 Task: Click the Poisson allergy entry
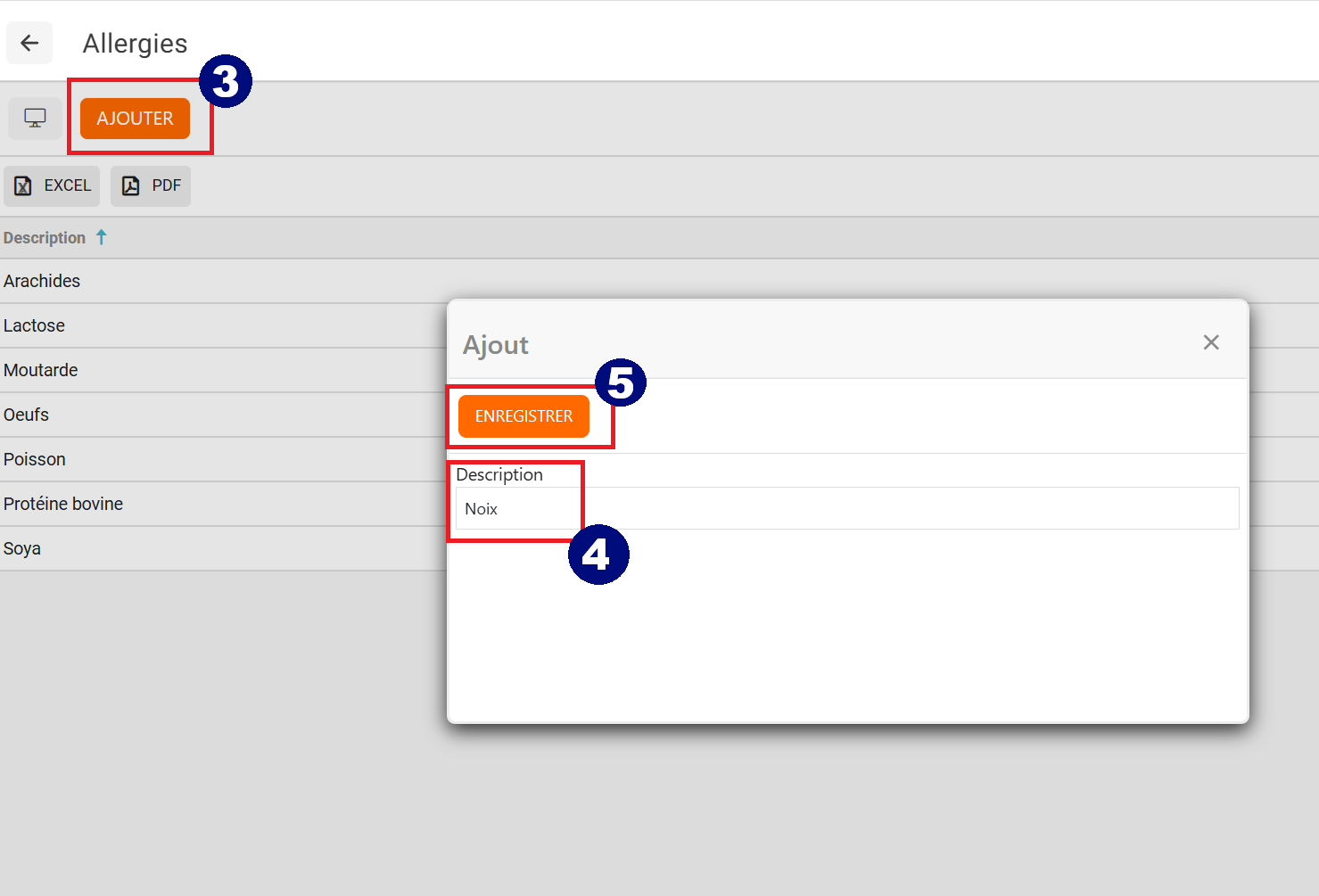[35, 459]
